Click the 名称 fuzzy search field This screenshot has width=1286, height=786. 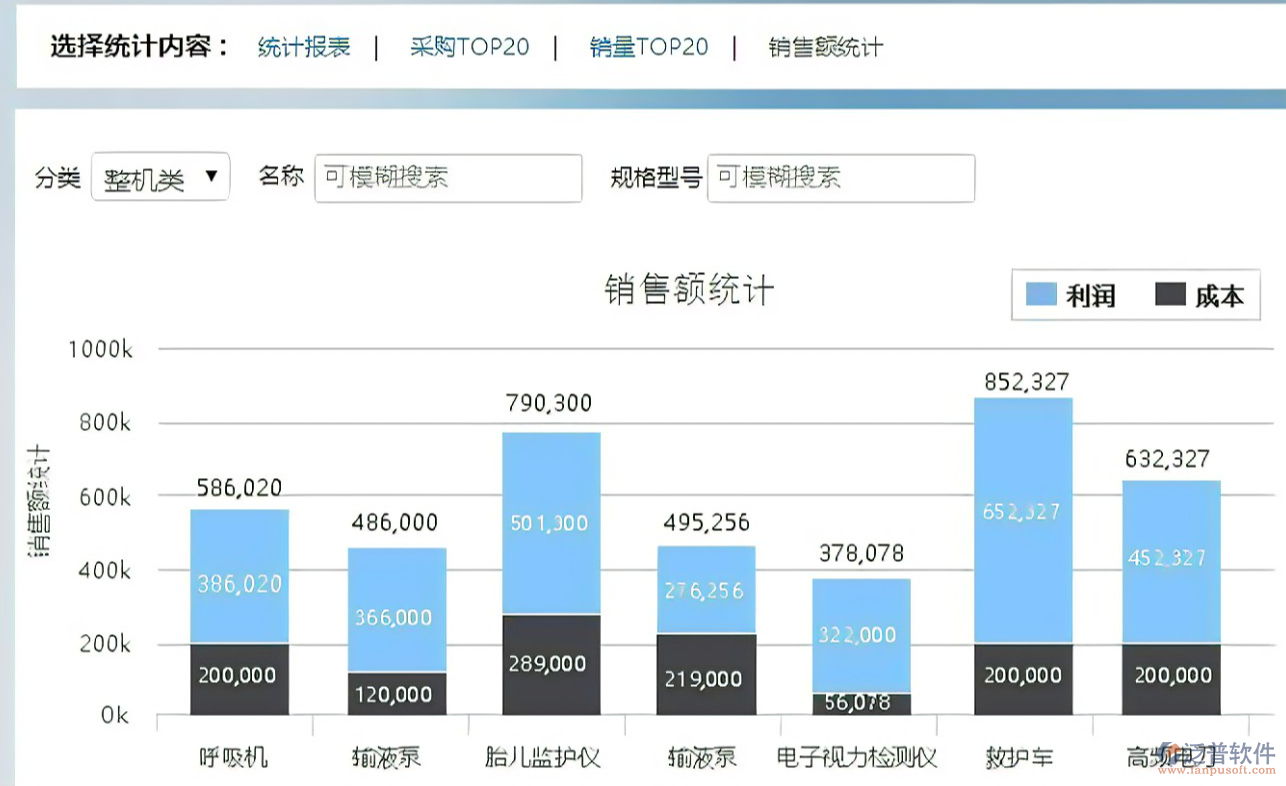coord(448,178)
